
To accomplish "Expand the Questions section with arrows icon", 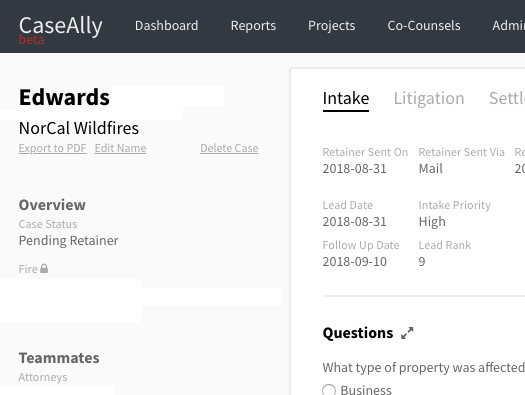I will click(x=407, y=333).
